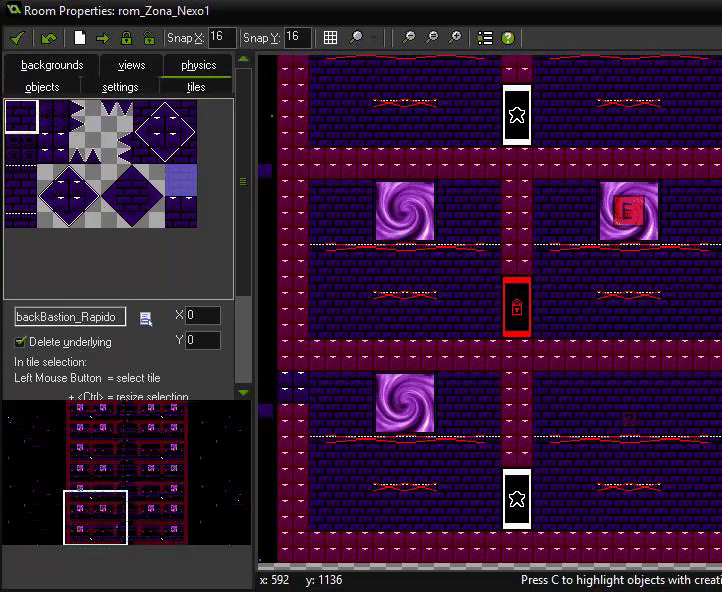This screenshot has height=592, width=722.
Task: Select the red locked door in the room
Action: tap(517, 307)
